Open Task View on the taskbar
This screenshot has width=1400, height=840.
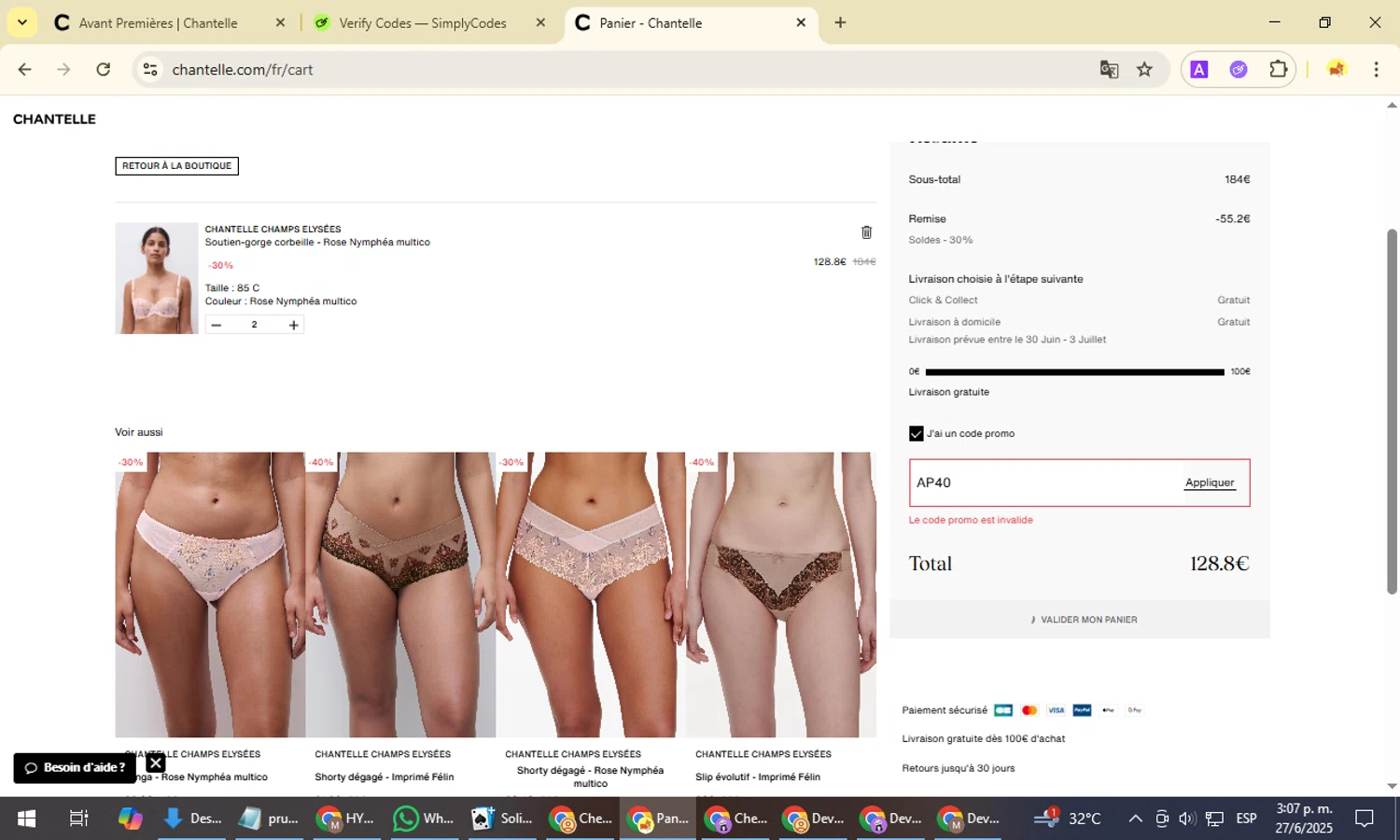click(x=78, y=819)
